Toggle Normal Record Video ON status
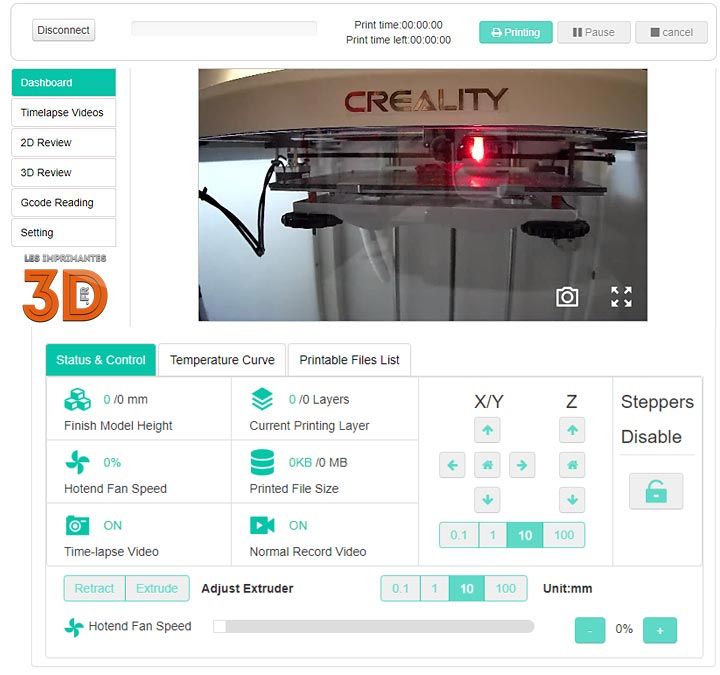Screen dimensions: 720x675 [298, 525]
